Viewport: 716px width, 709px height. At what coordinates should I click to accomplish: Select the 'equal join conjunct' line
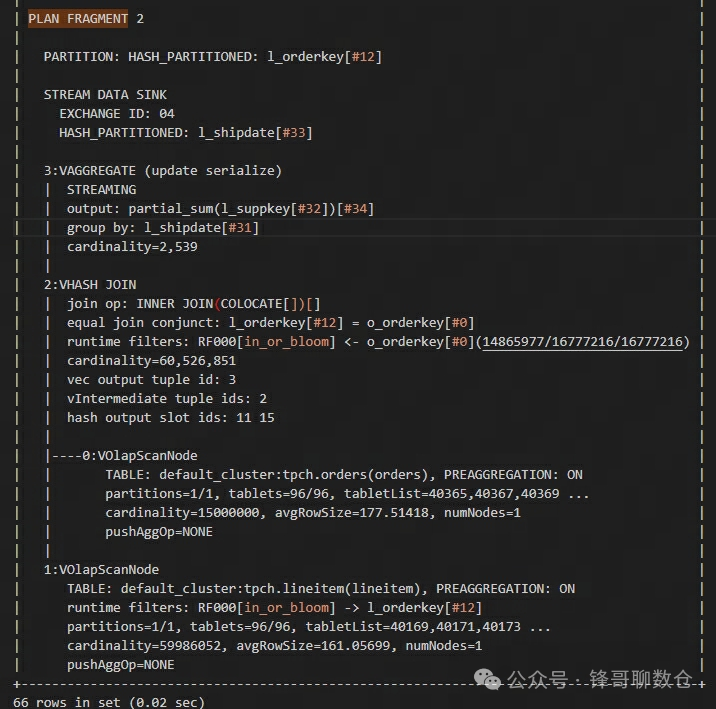(271, 323)
